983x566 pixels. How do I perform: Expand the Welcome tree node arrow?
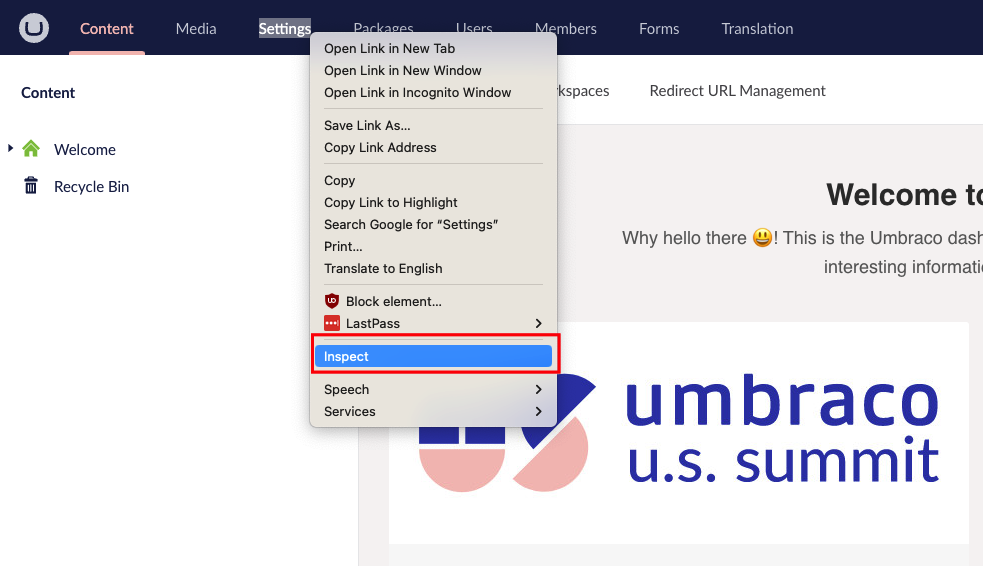point(10,149)
